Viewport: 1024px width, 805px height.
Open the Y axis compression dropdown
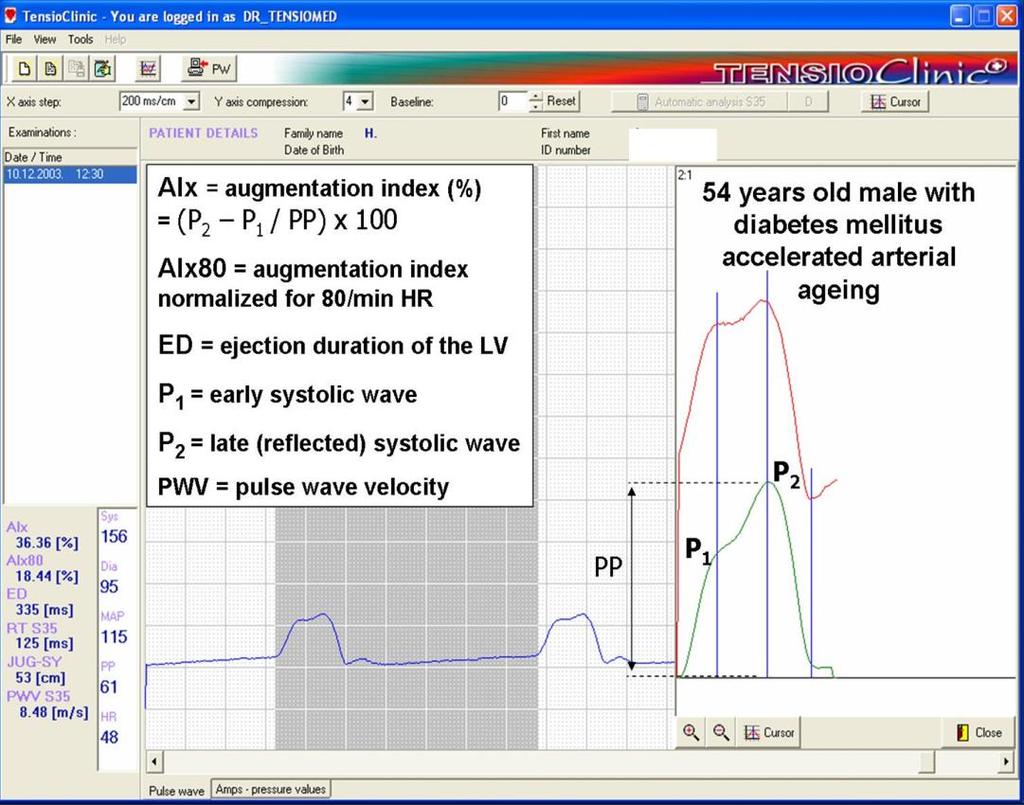coord(365,102)
